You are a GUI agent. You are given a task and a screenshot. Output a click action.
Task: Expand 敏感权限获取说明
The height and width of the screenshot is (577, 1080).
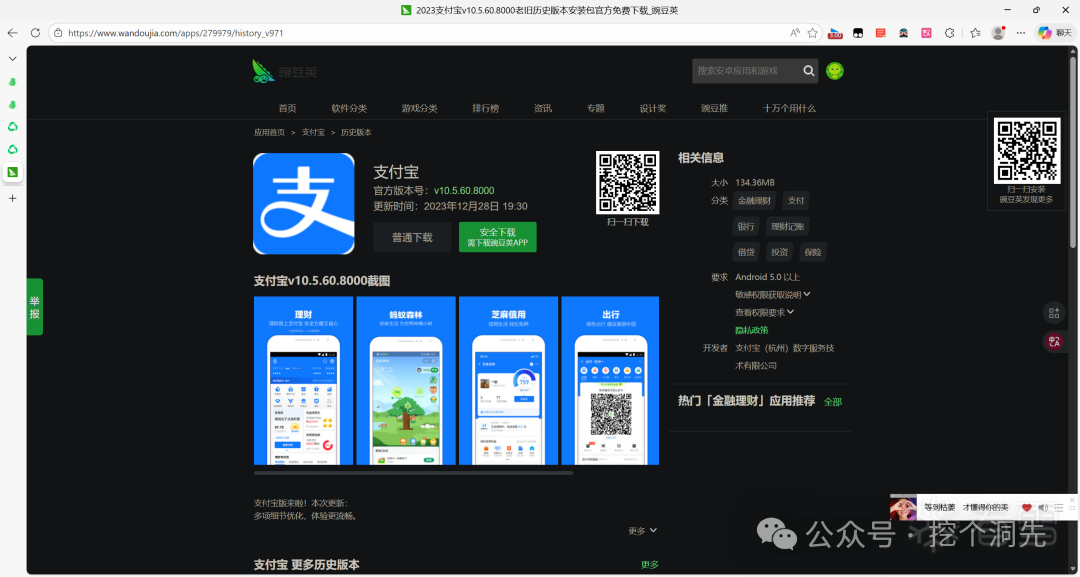pyautogui.click(x=773, y=295)
